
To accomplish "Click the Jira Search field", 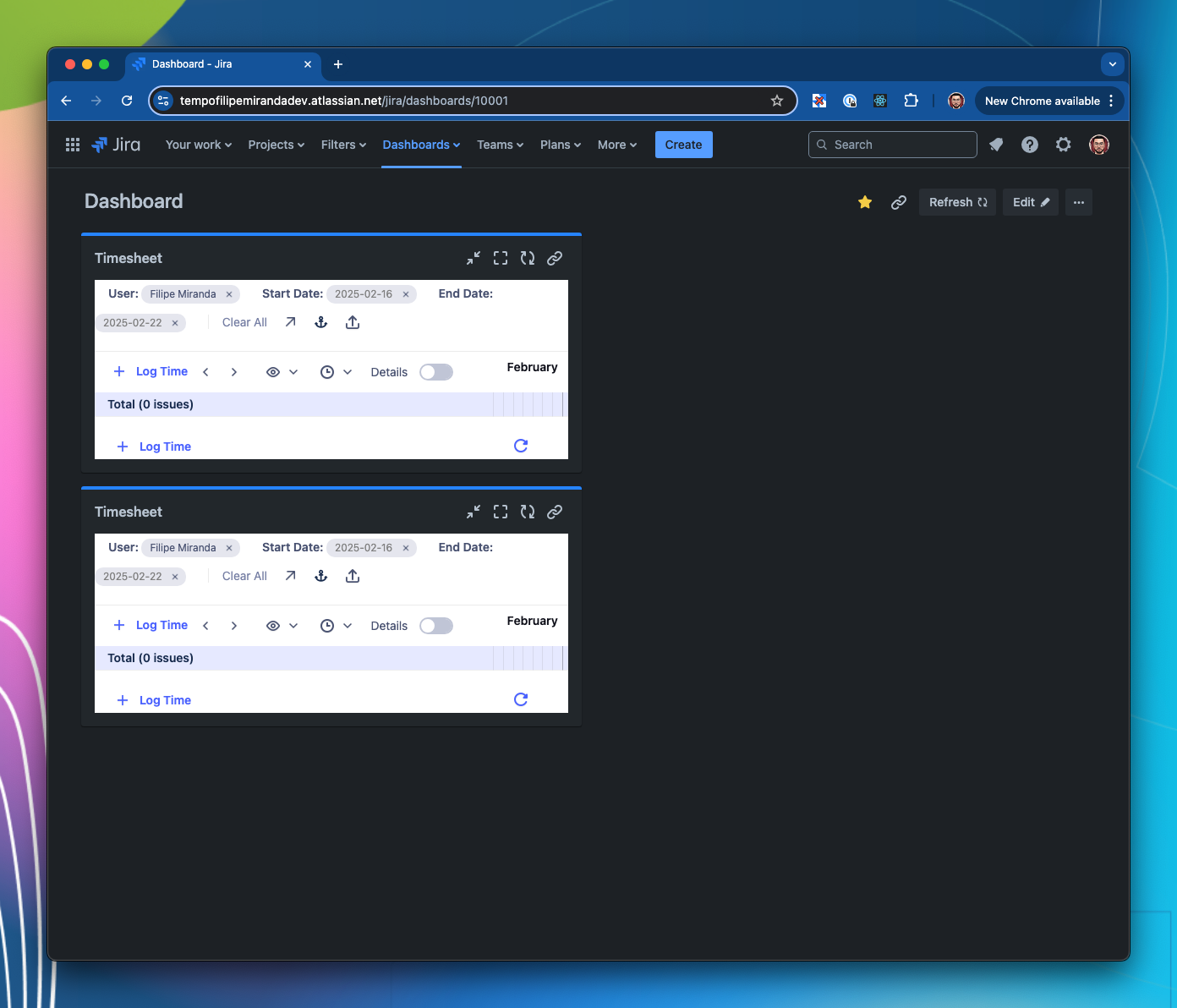I will click(x=893, y=145).
